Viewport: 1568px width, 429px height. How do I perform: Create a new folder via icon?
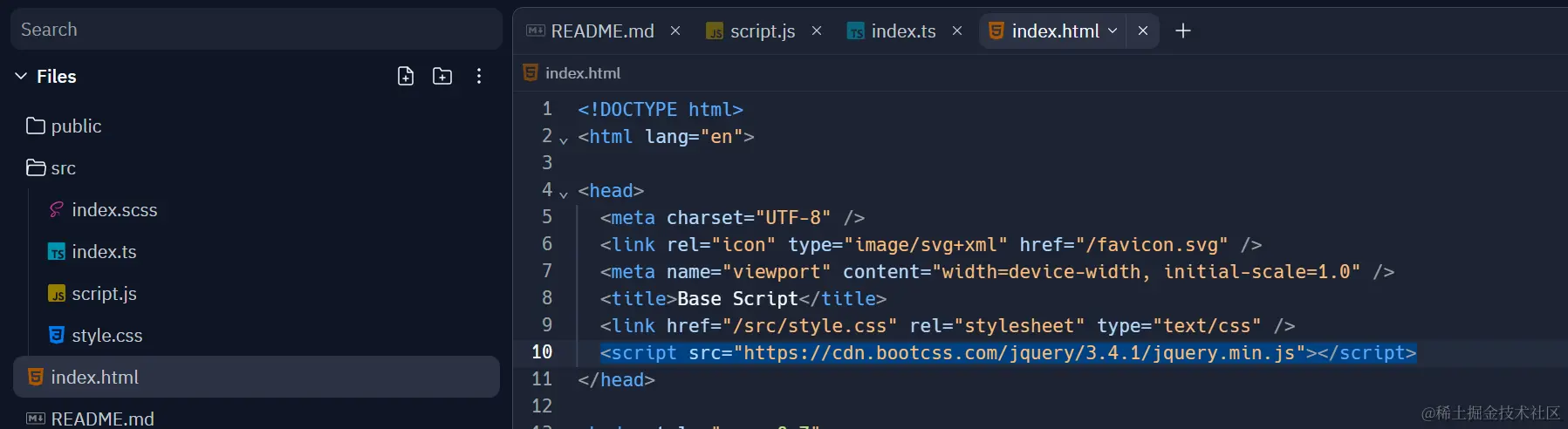pos(442,77)
